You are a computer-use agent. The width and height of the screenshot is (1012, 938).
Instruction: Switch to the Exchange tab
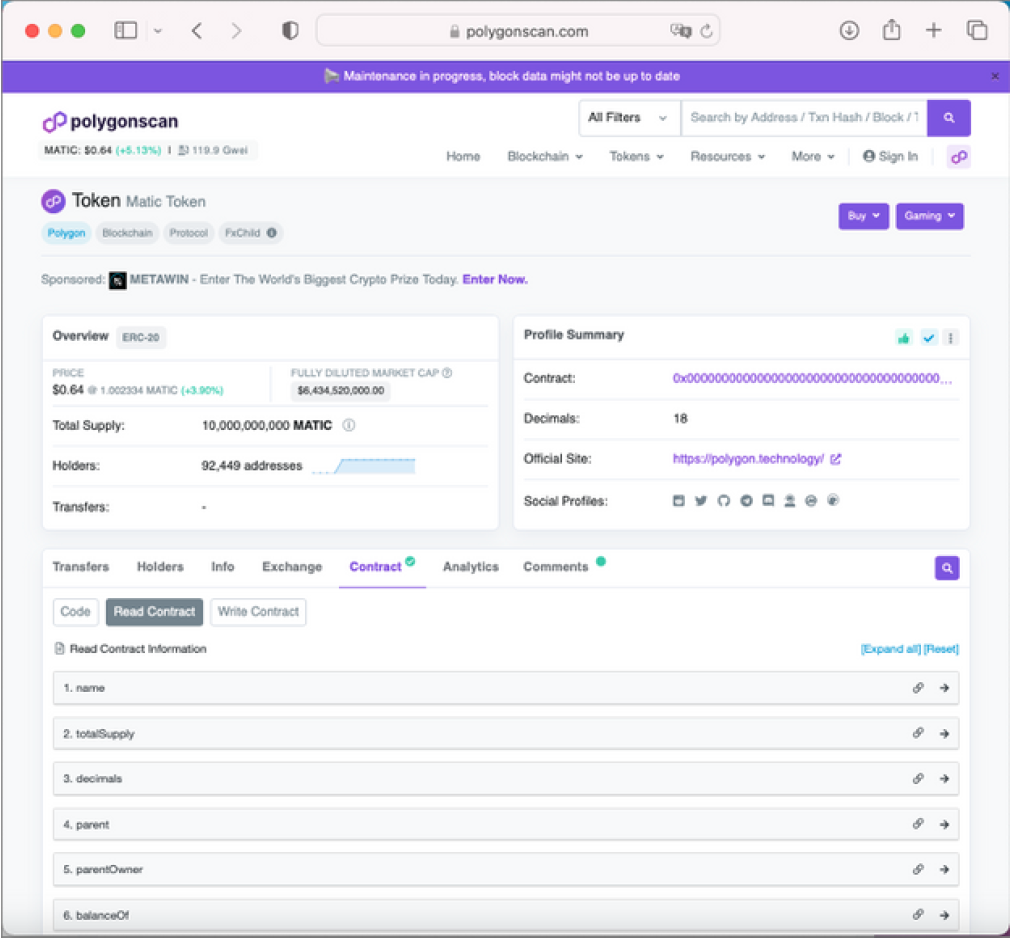[x=292, y=567]
